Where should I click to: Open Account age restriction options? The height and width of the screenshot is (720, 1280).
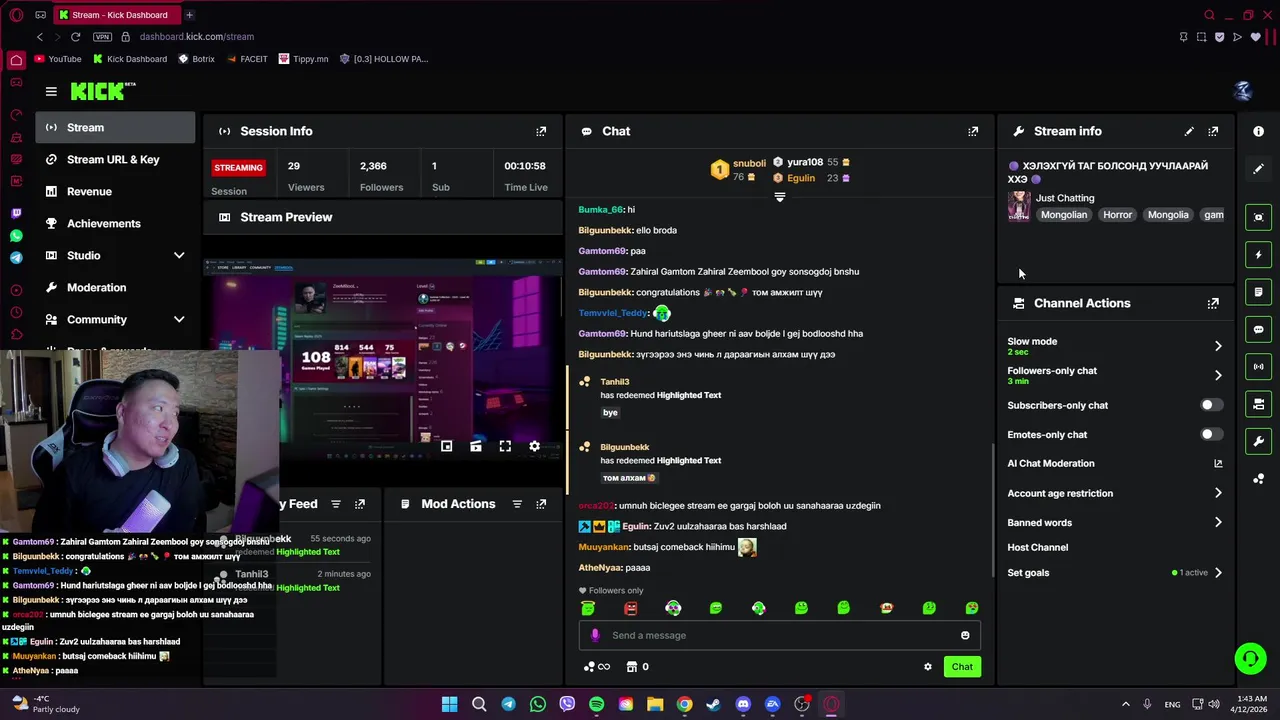1115,493
